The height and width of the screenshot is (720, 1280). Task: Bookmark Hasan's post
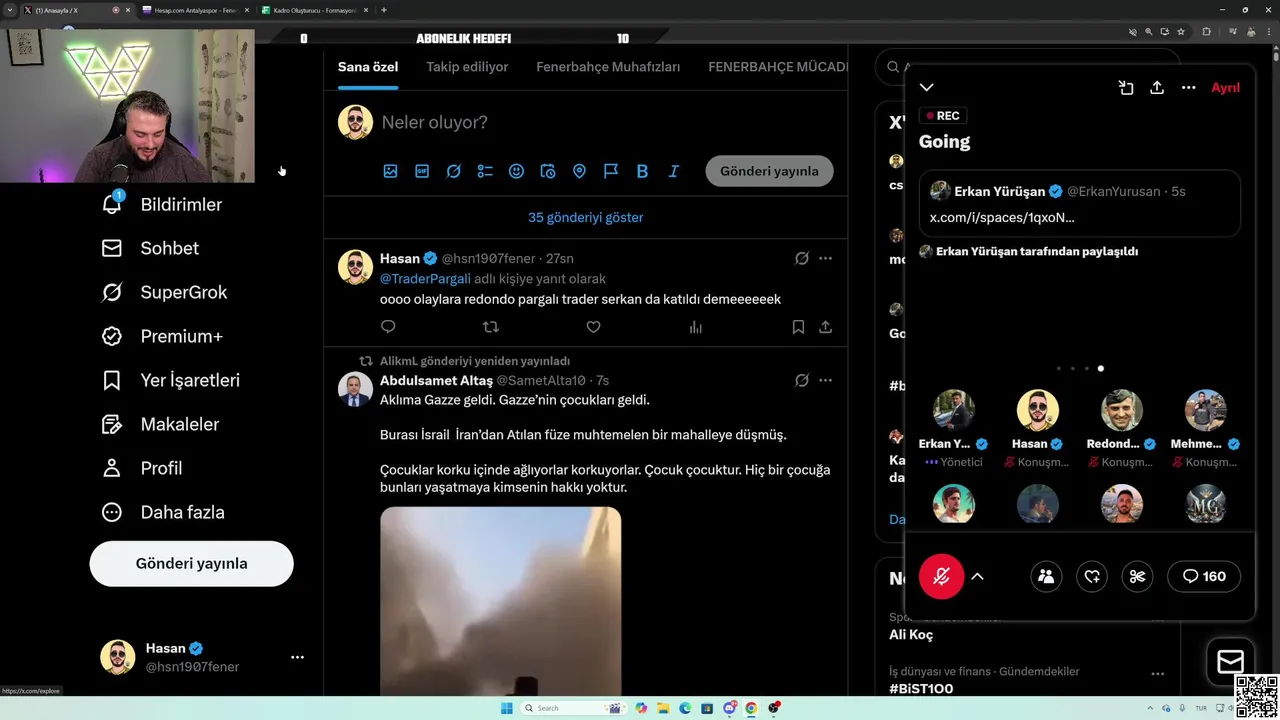pos(798,327)
